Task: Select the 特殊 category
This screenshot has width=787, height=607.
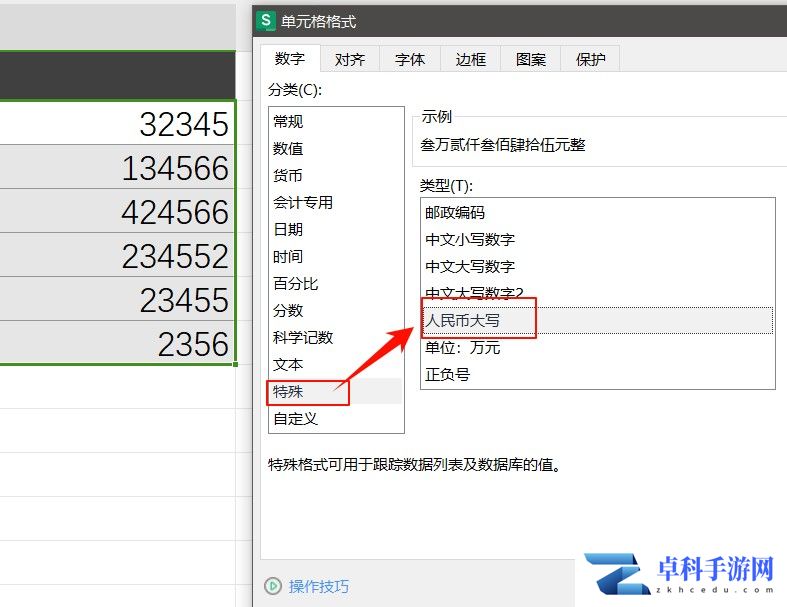Action: click(x=336, y=392)
